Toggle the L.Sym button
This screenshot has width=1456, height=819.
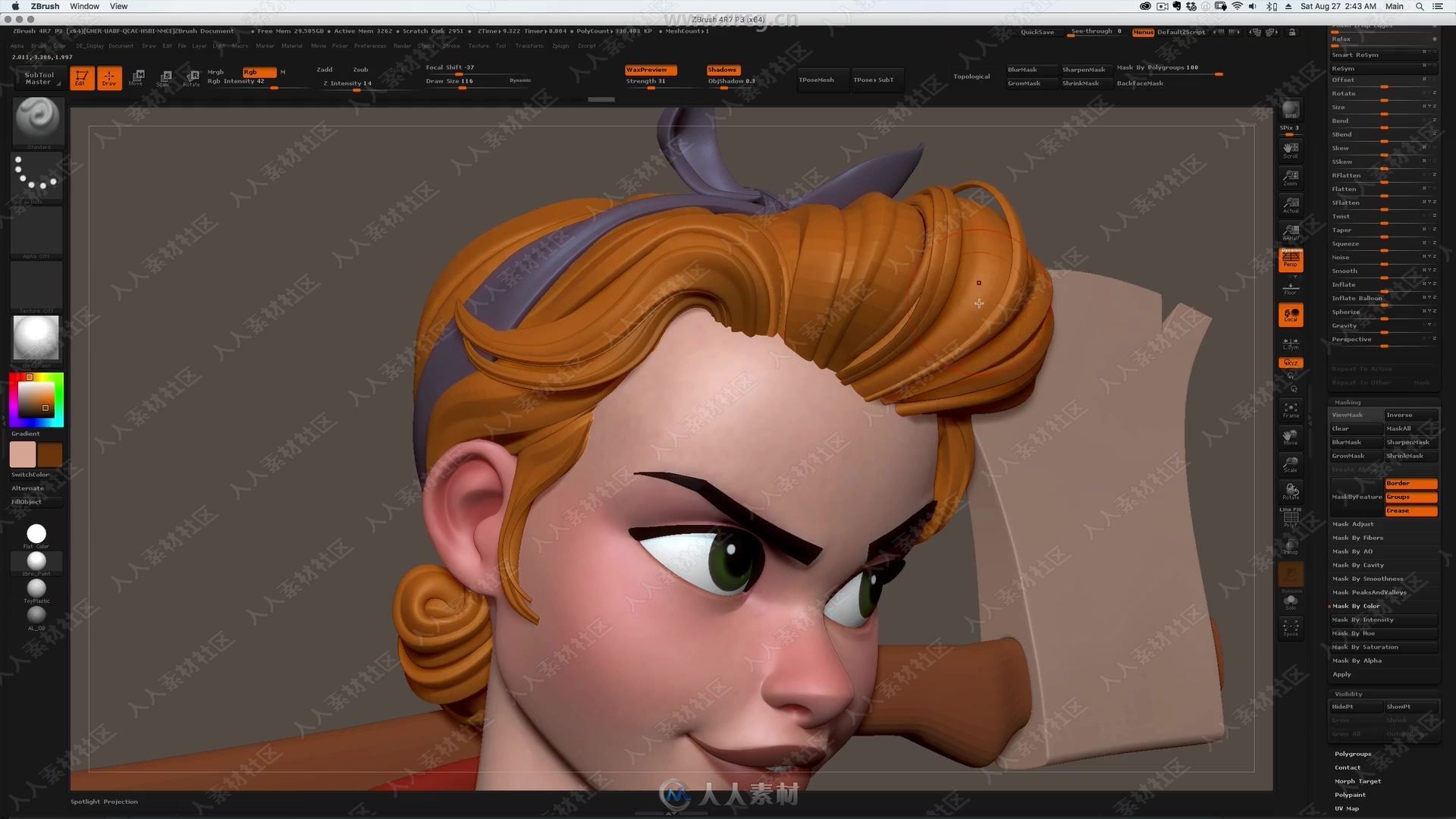1291,344
